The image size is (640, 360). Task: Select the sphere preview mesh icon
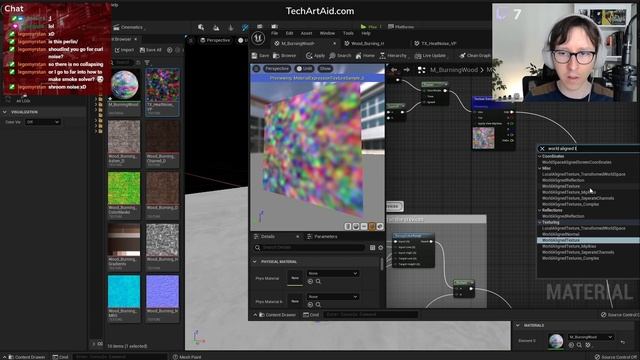(356, 226)
